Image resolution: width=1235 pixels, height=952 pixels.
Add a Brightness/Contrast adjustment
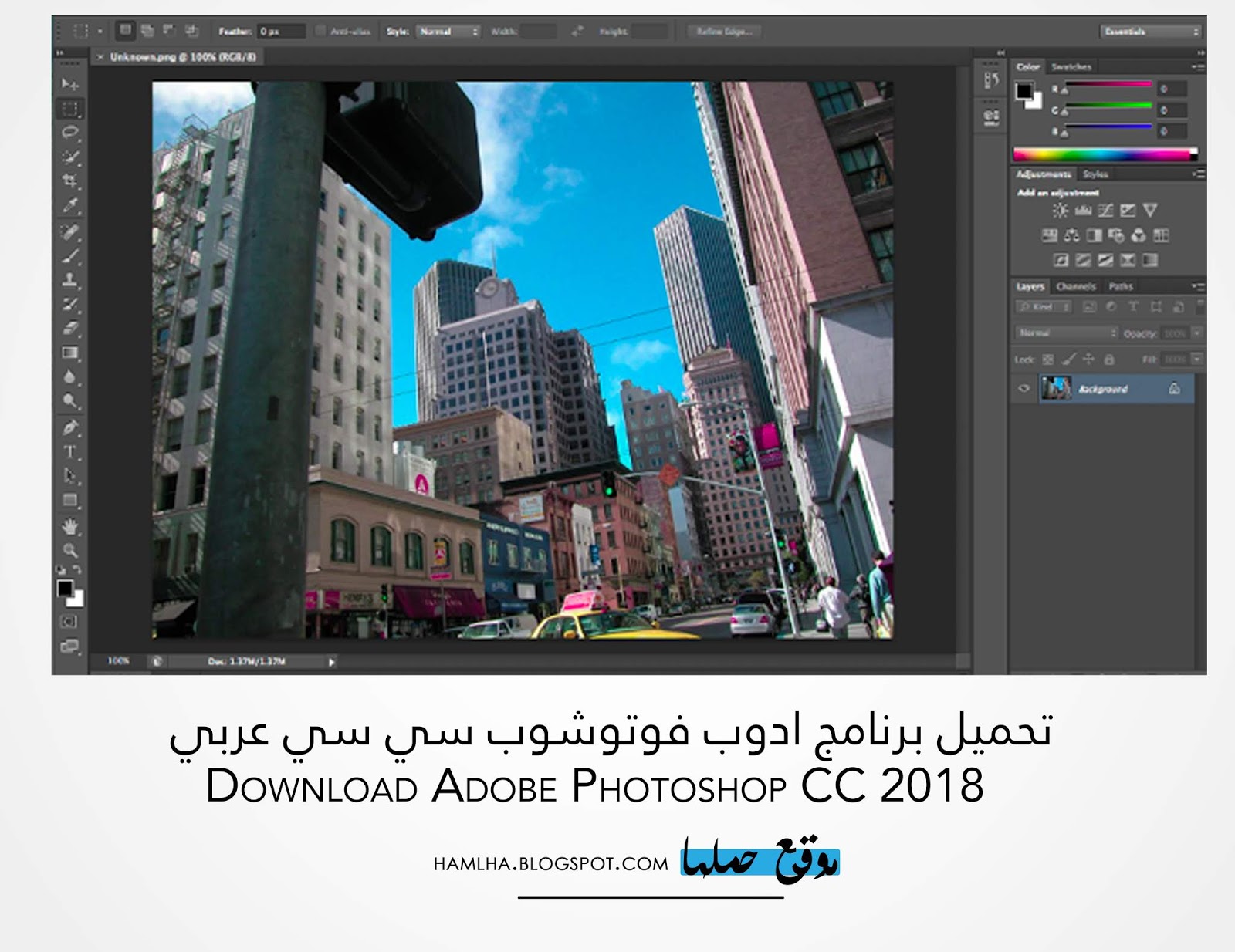[x=1061, y=211]
